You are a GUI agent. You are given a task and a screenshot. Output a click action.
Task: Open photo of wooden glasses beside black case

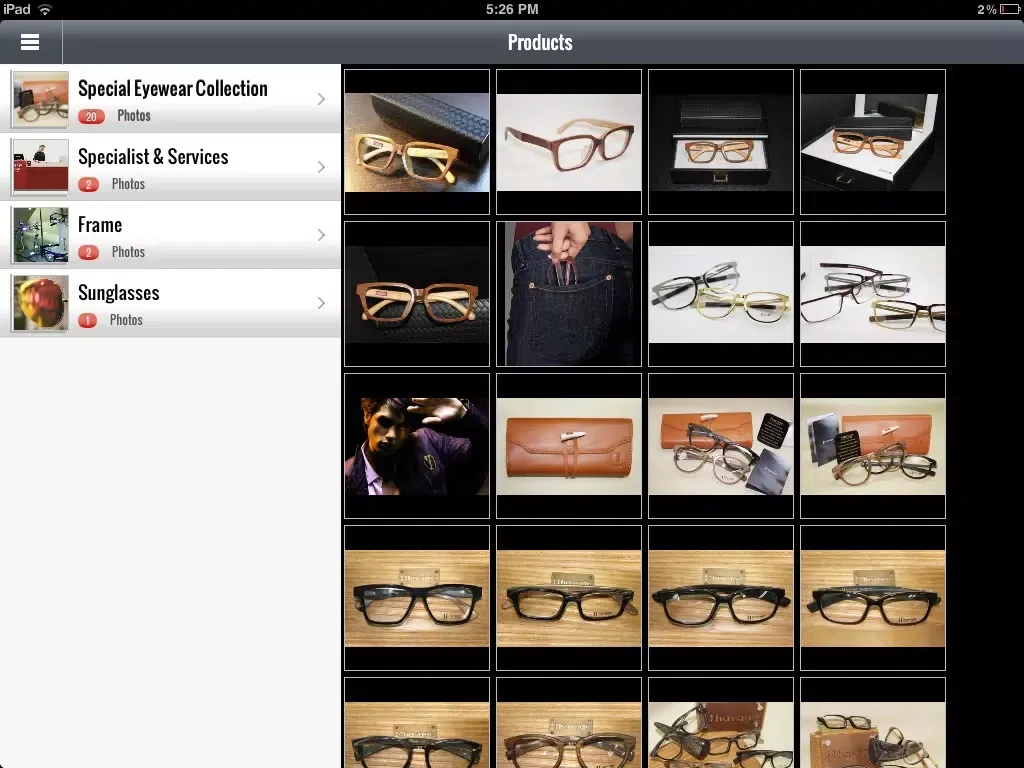(417, 142)
